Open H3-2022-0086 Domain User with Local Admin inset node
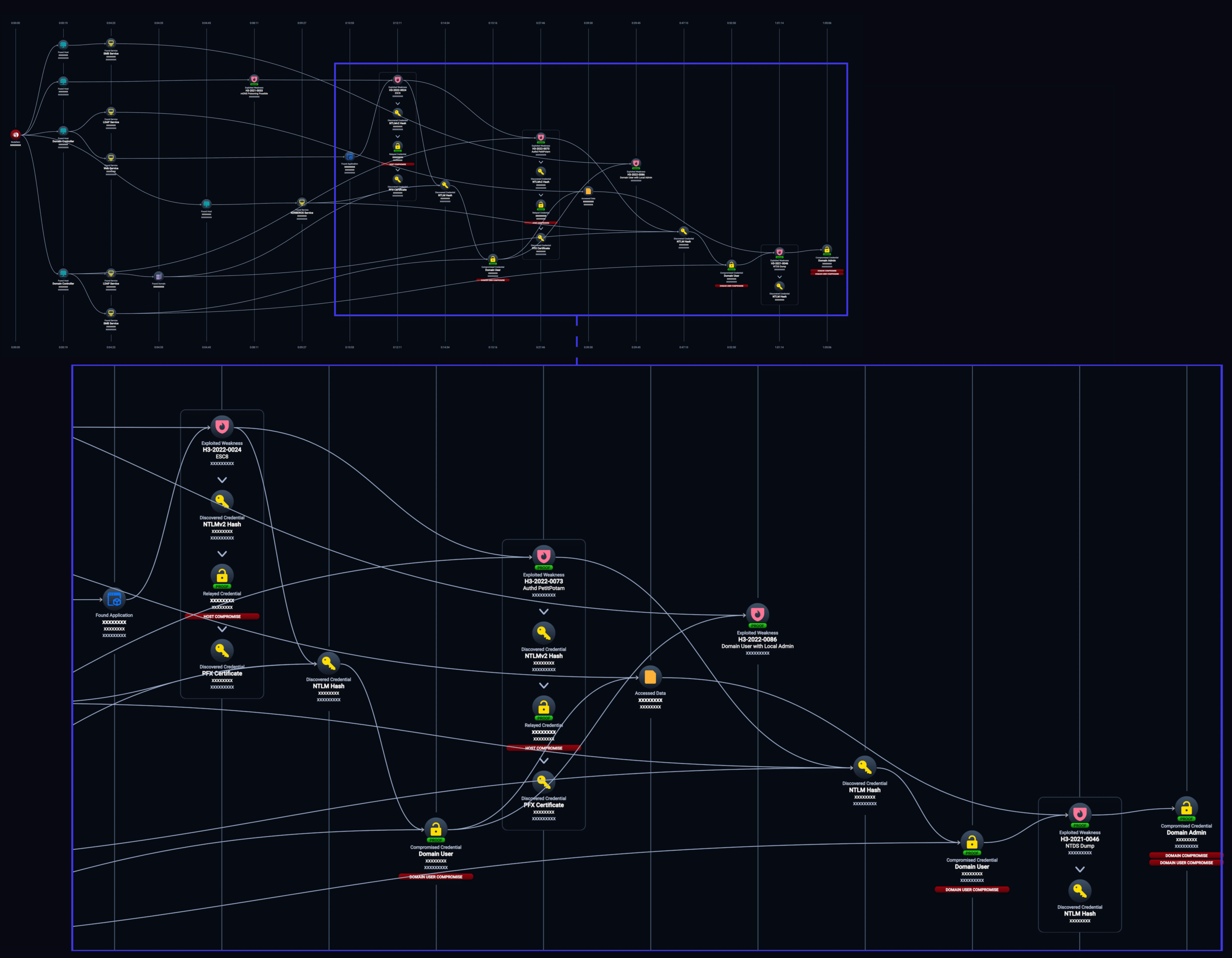Image resolution: width=1232 pixels, height=958 pixels. click(x=758, y=614)
